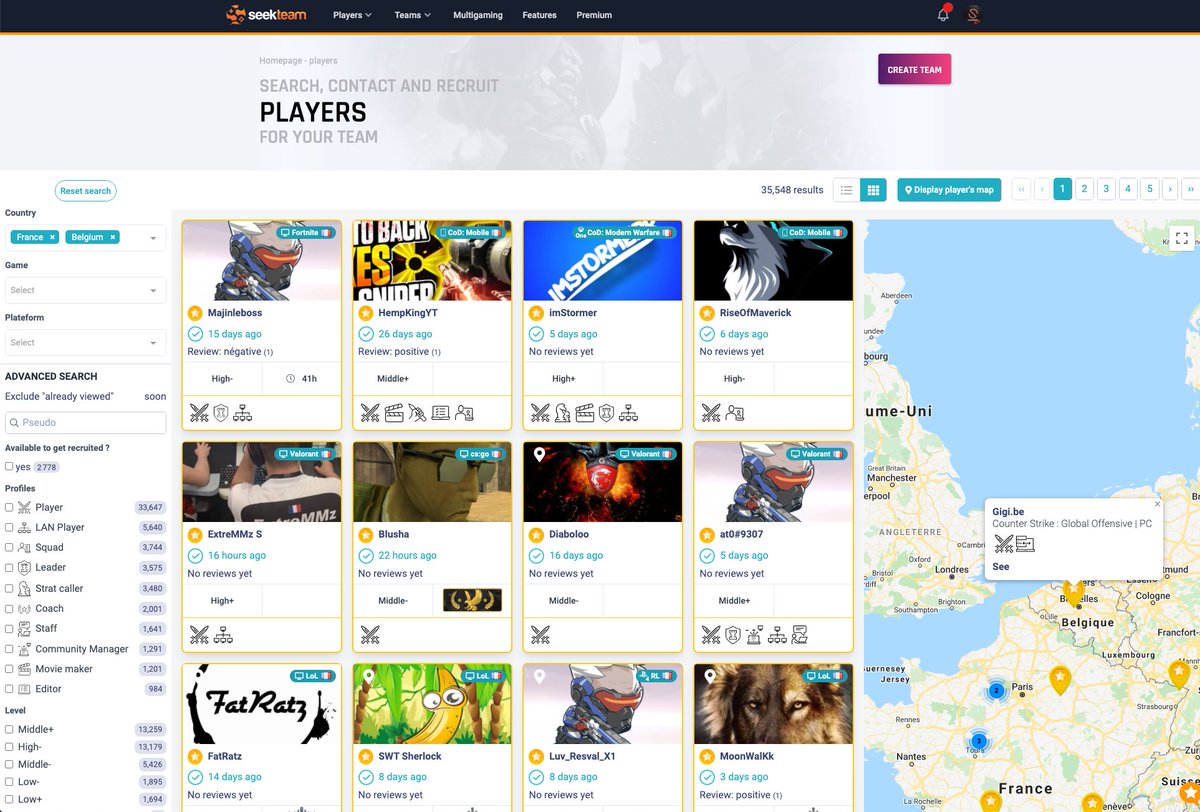Click the swords icon in Gigi.be popup
Screen dimensions: 1200x812
(x=1003, y=544)
